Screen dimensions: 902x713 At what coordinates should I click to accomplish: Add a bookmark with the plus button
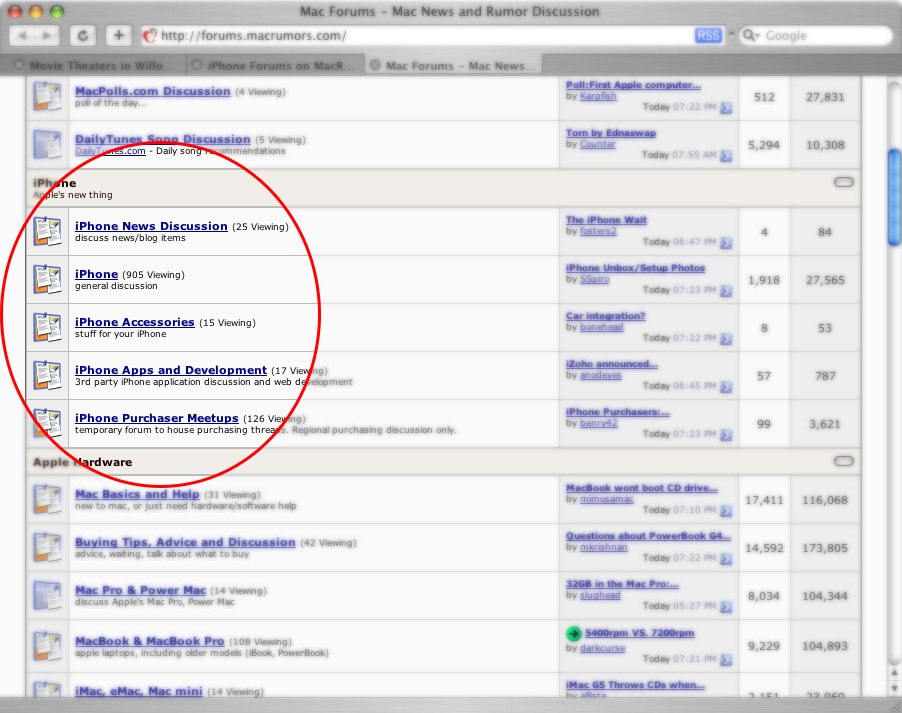[119, 36]
